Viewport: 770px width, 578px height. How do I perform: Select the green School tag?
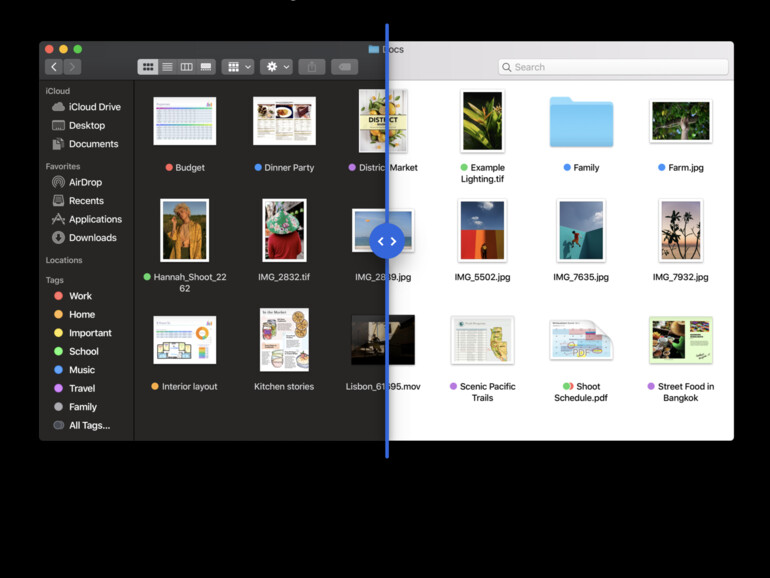(76, 352)
